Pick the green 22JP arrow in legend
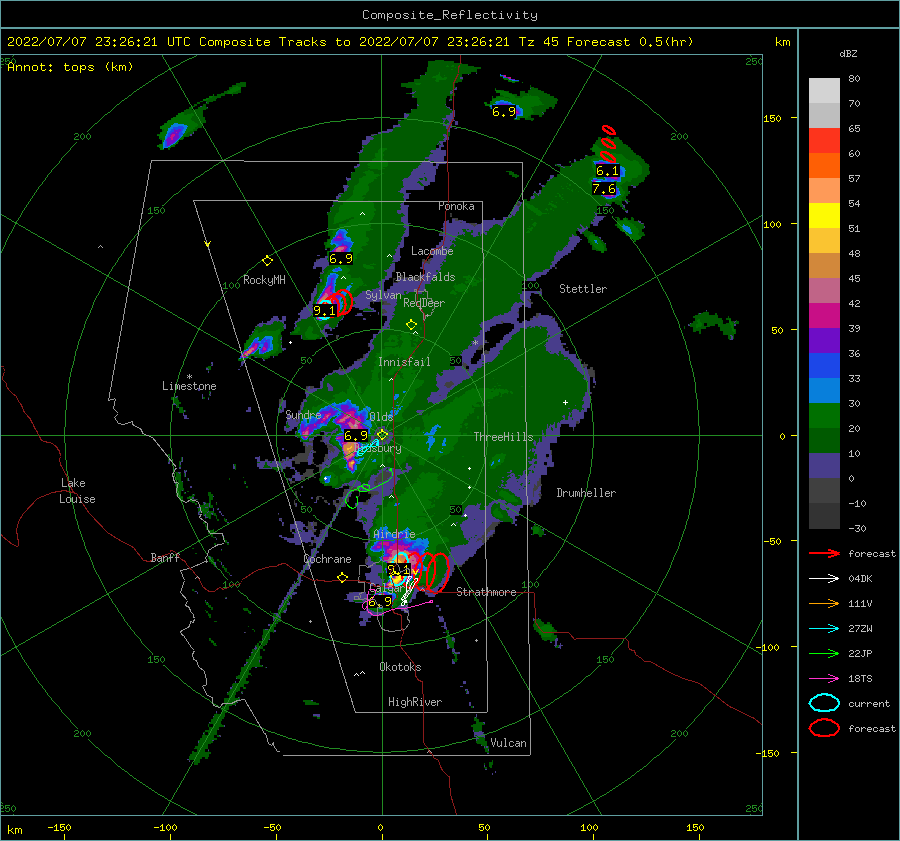900x841 pixels. (824, 653)
